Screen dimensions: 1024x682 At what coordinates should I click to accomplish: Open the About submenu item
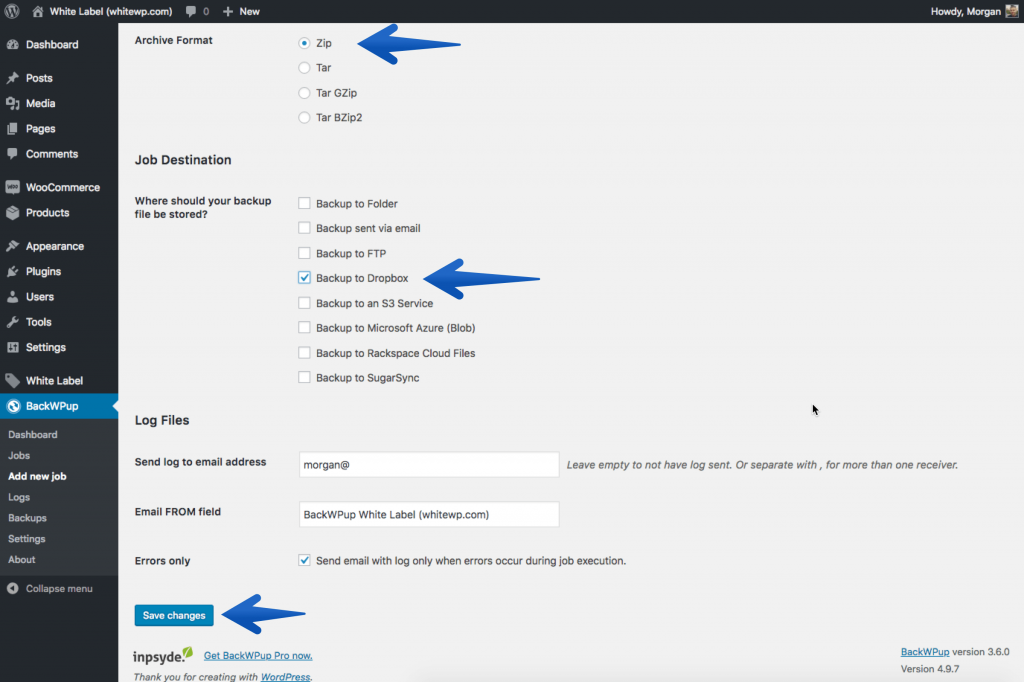pos(22,560)
